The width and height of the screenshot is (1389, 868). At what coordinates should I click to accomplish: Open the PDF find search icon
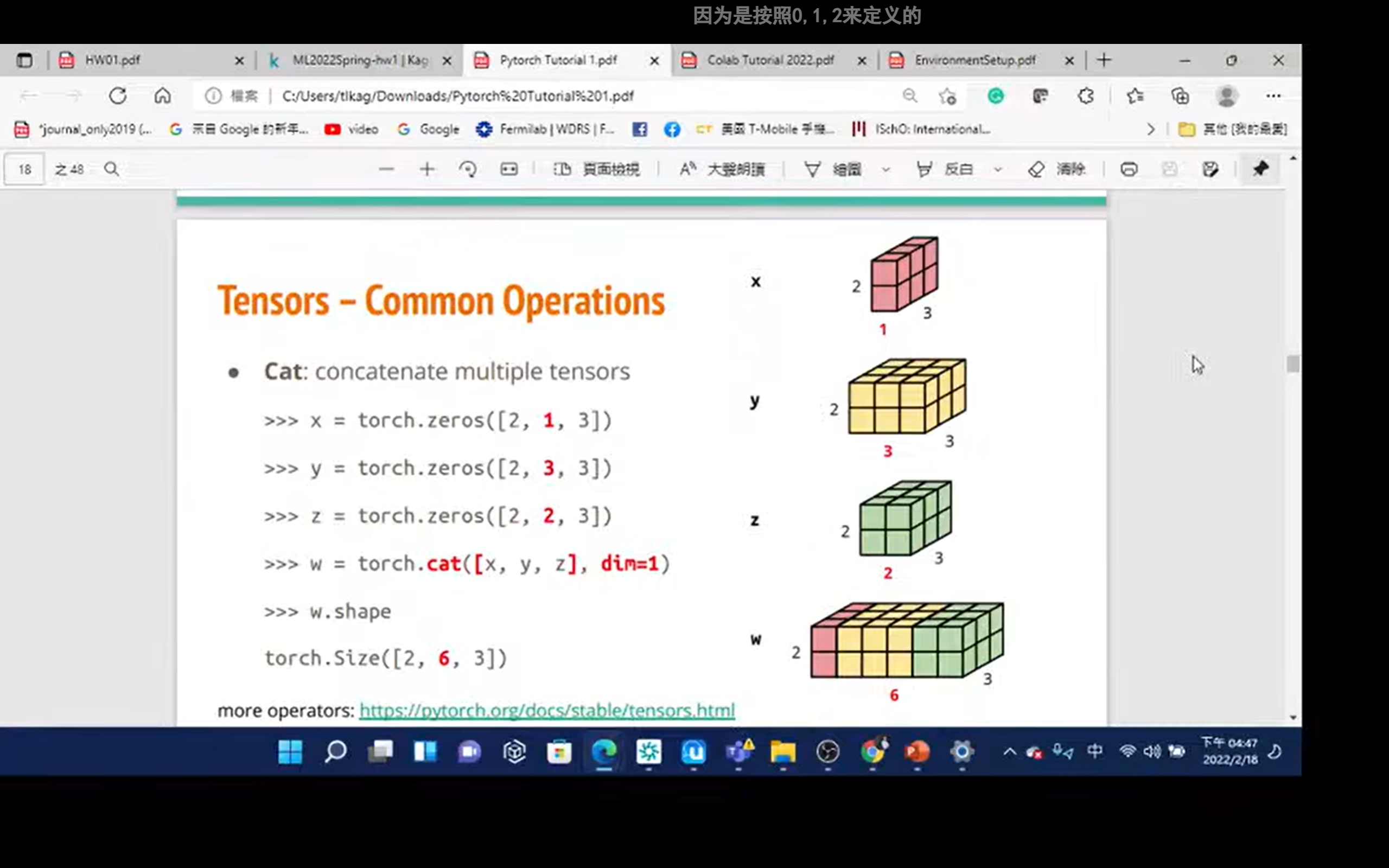[x=111, y=169]
